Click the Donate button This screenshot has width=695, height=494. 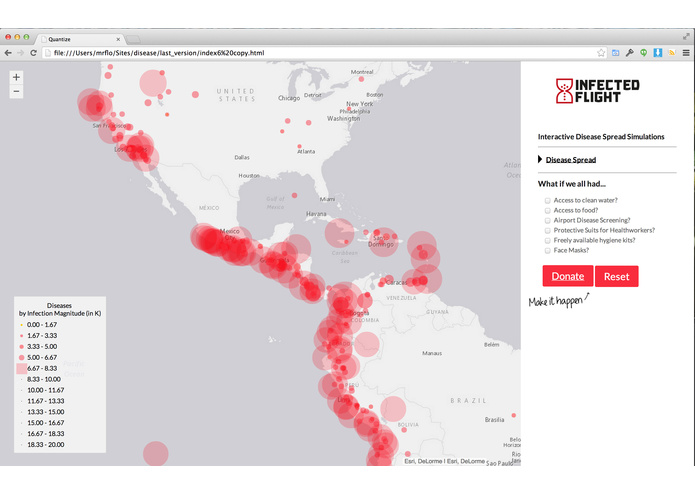pos(568,276)
